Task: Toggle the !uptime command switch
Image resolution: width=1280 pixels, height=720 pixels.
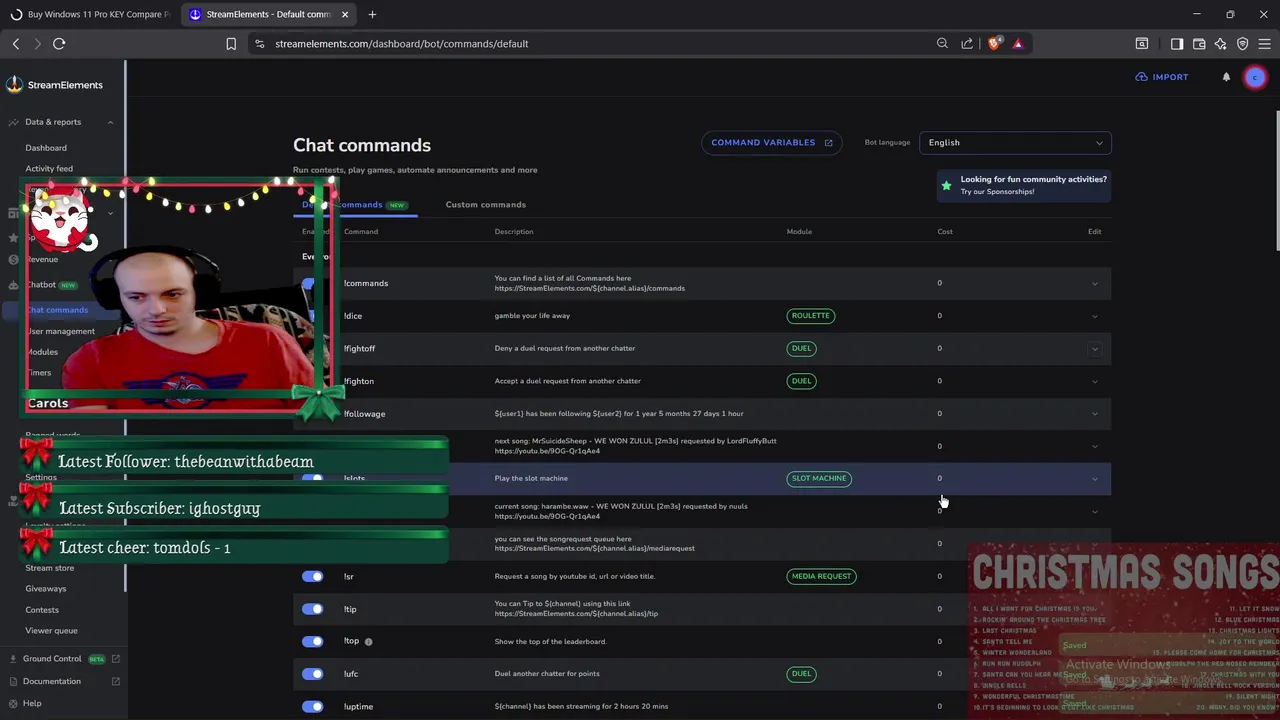Action: point(313,707)
